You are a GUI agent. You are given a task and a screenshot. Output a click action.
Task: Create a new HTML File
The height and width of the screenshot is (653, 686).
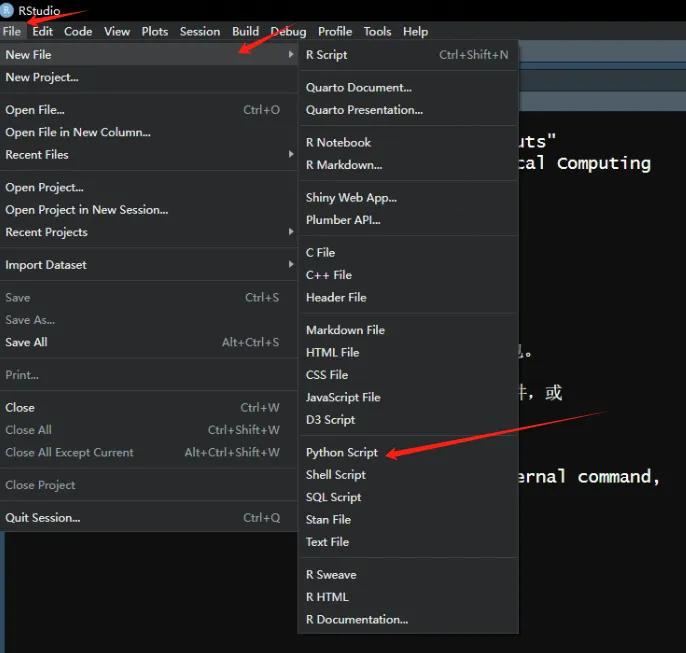point(408,353)
